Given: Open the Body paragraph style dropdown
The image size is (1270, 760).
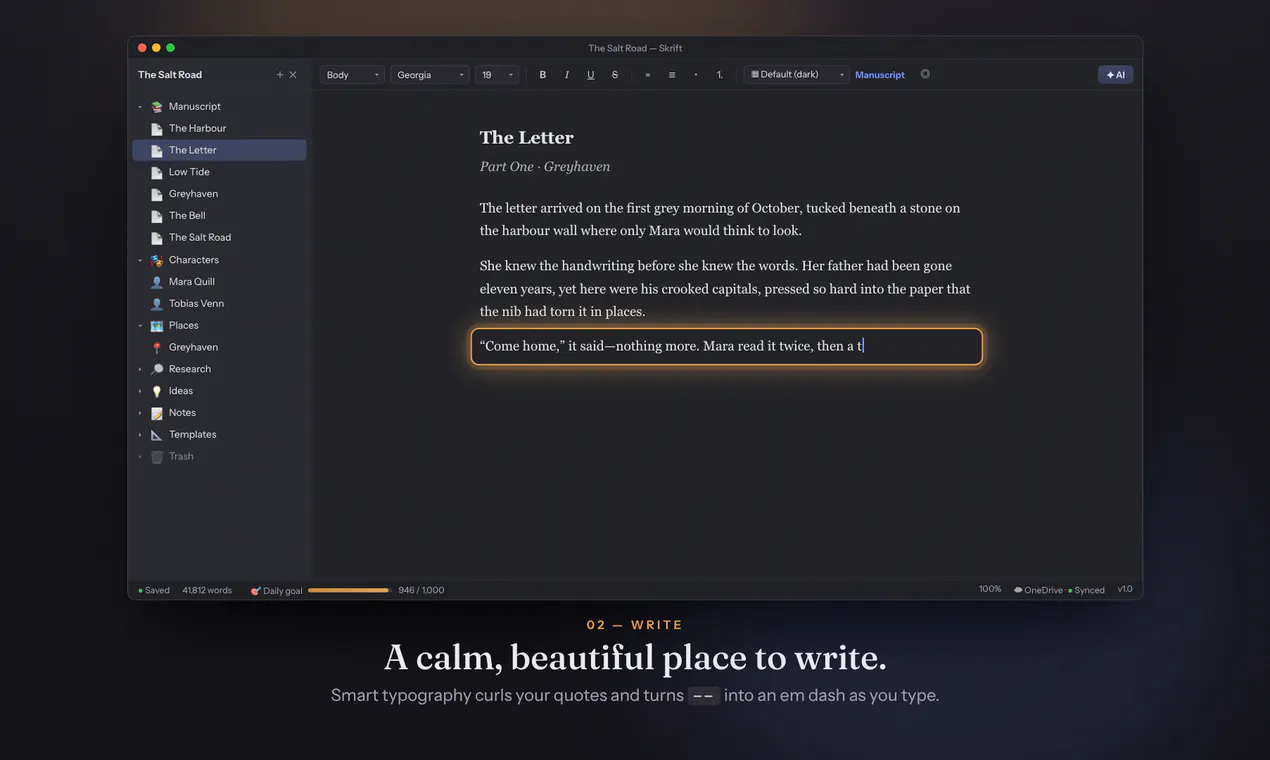Looking at the screenshot, I should [352, 75].
